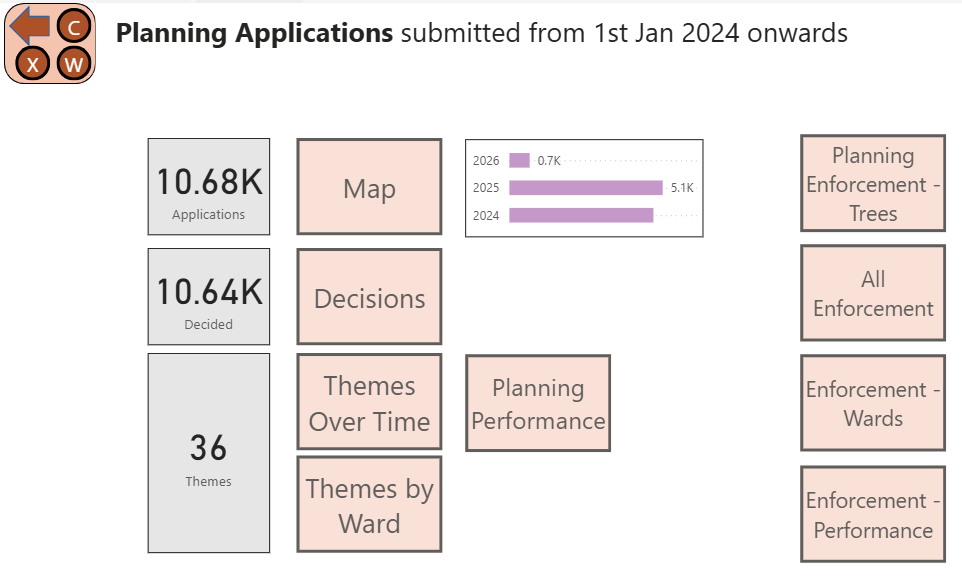This screenshot has height=578, width=962.
Task: Click the back arrow icon
Action: click(30, 24)
